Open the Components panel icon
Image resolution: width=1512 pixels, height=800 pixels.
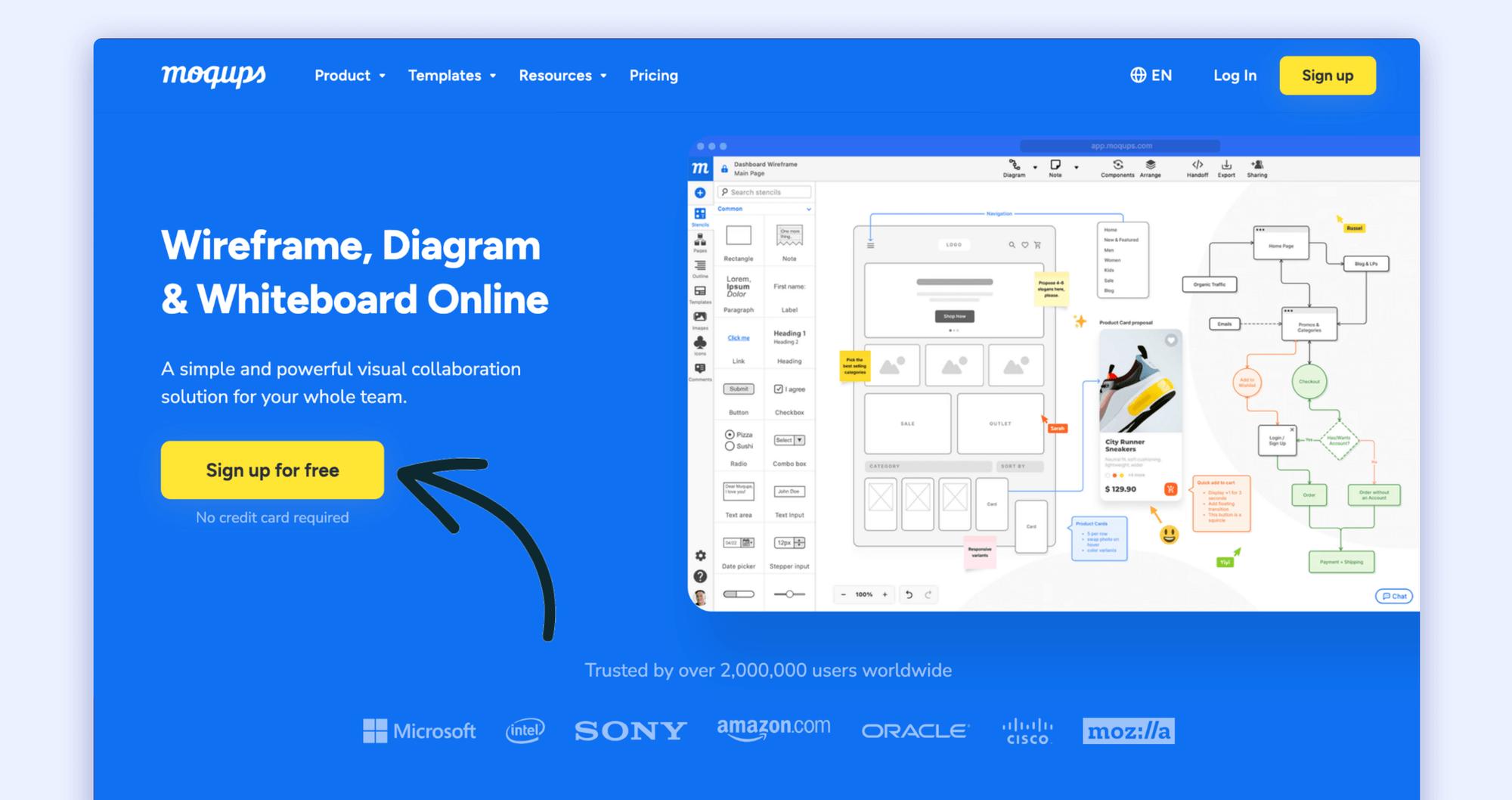pyautogui.click(x=1118, y=165)
